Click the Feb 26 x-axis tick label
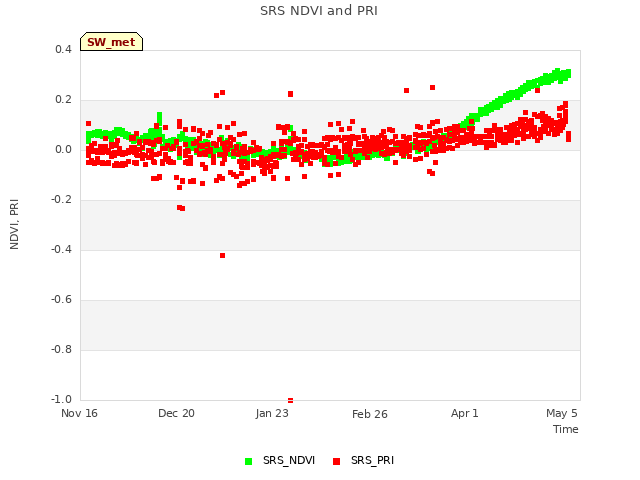 click(x=370, y=414)
